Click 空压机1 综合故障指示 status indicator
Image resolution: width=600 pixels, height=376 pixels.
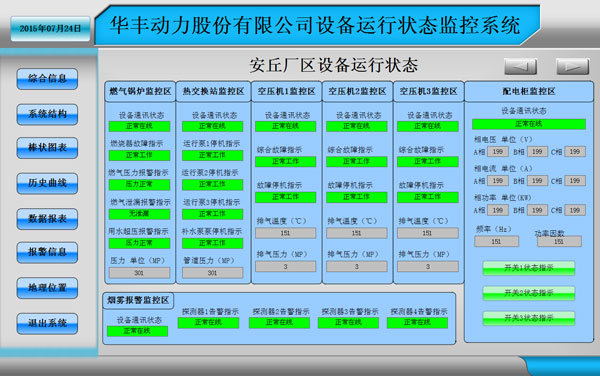(x=285, y=162)
